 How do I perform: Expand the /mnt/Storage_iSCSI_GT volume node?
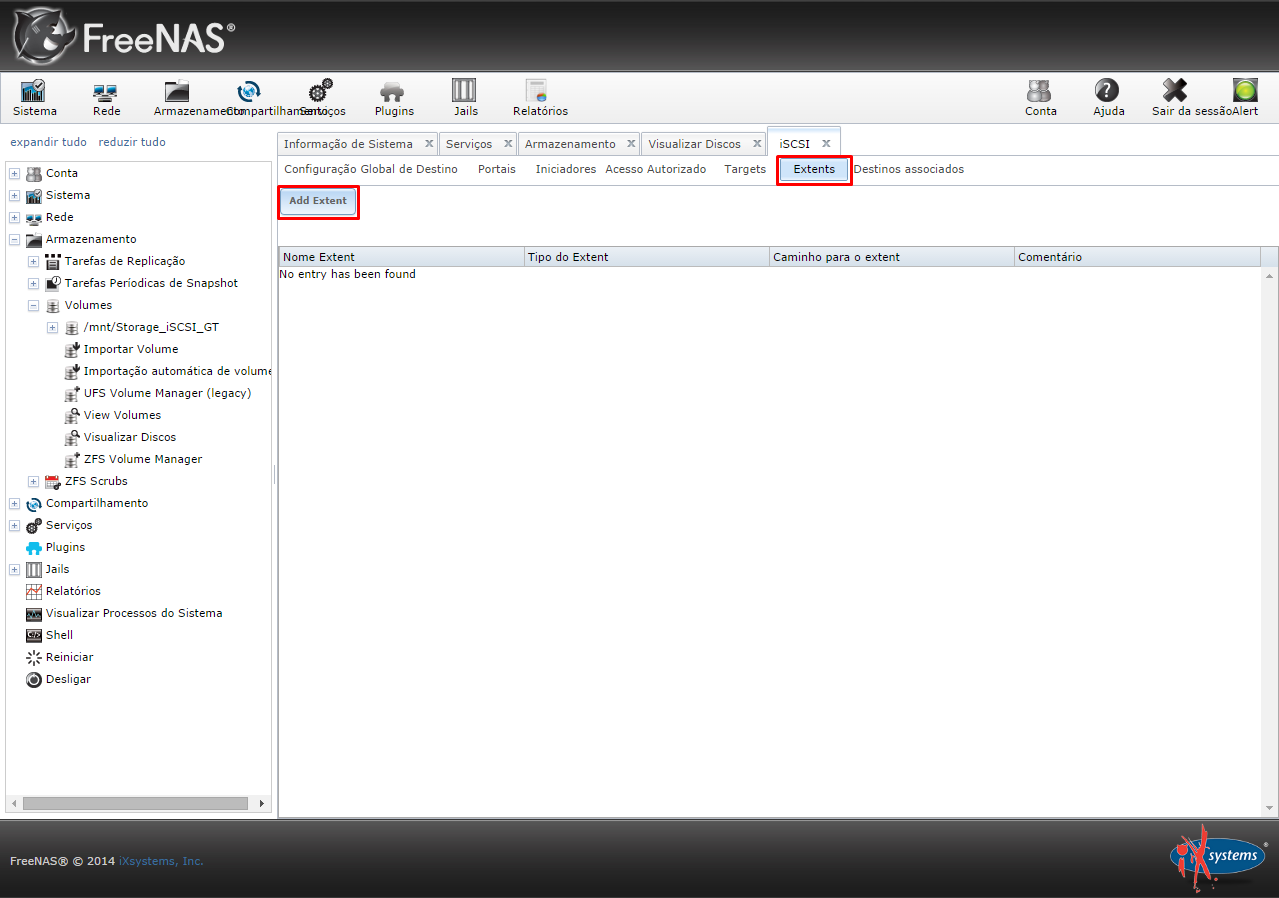(52, 328)
